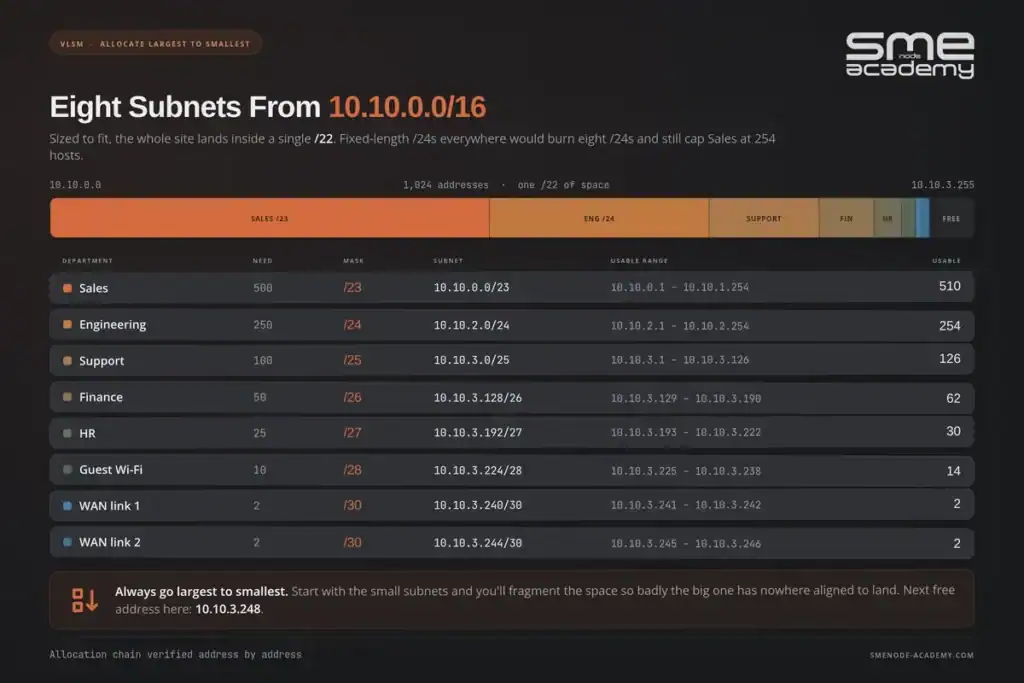Click the blue WAN link 1 marker
Viewport: 1024px width, 683px height.
67,505
